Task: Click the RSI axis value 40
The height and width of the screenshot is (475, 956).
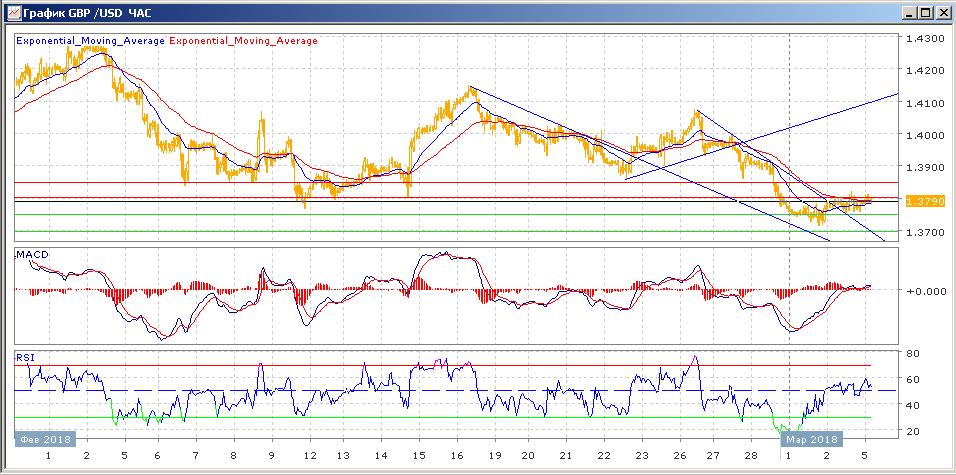Action: pos(913,405)
